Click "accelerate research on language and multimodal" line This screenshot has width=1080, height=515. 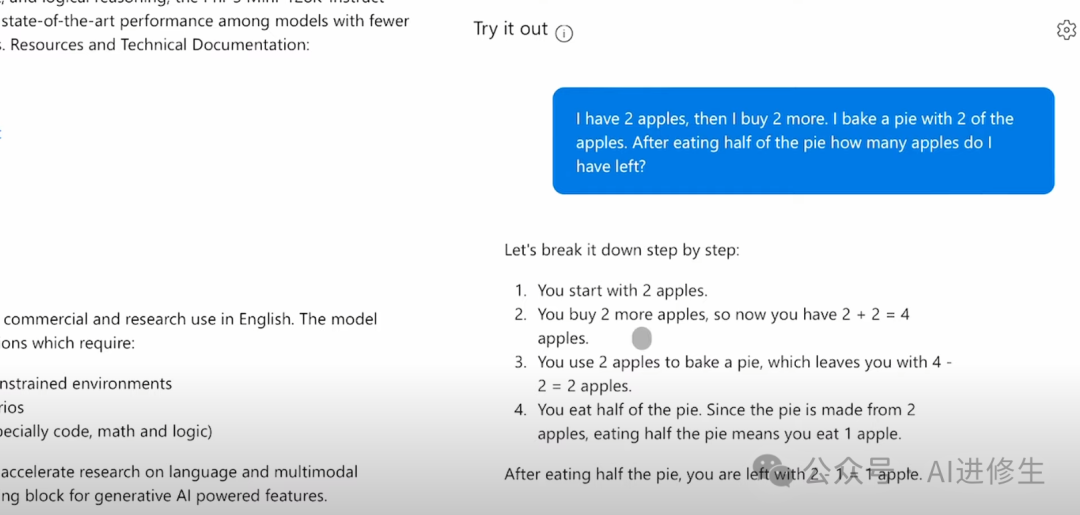[x=179, y=472]
